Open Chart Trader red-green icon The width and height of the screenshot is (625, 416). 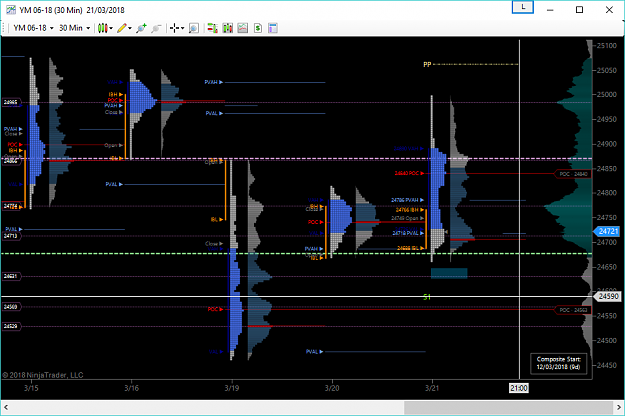click(212, 28)
